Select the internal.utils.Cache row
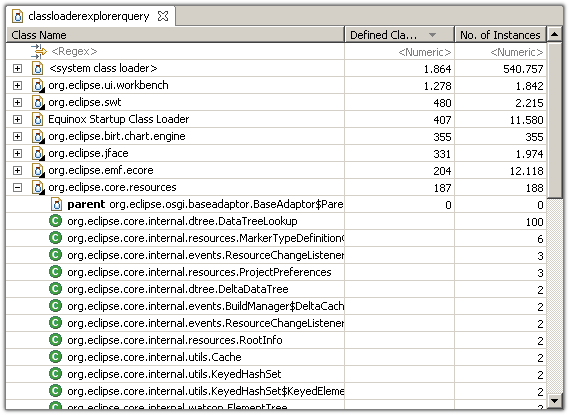The width and height of the screenshot is (569, 415). 276,357
